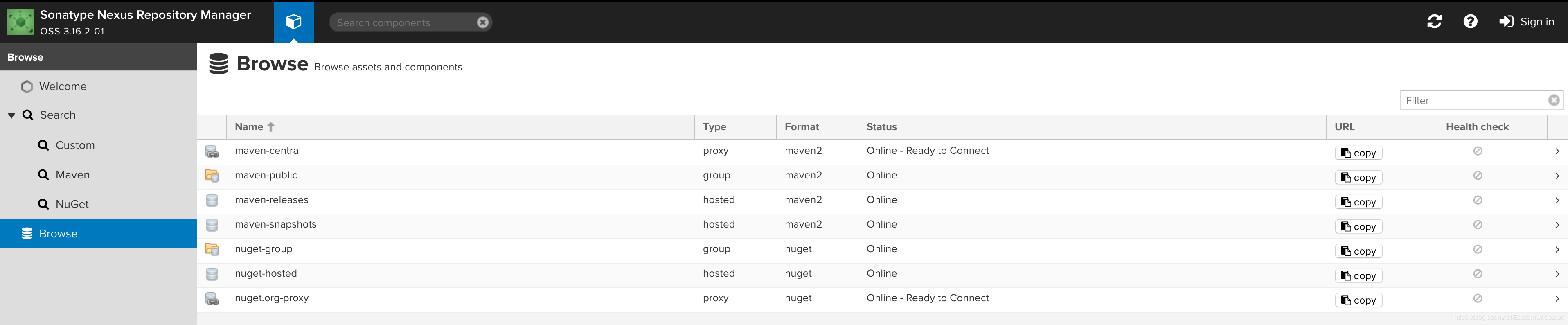Expand the maven-central row chevron
1568x325 pixels.
pos(1557,151)
